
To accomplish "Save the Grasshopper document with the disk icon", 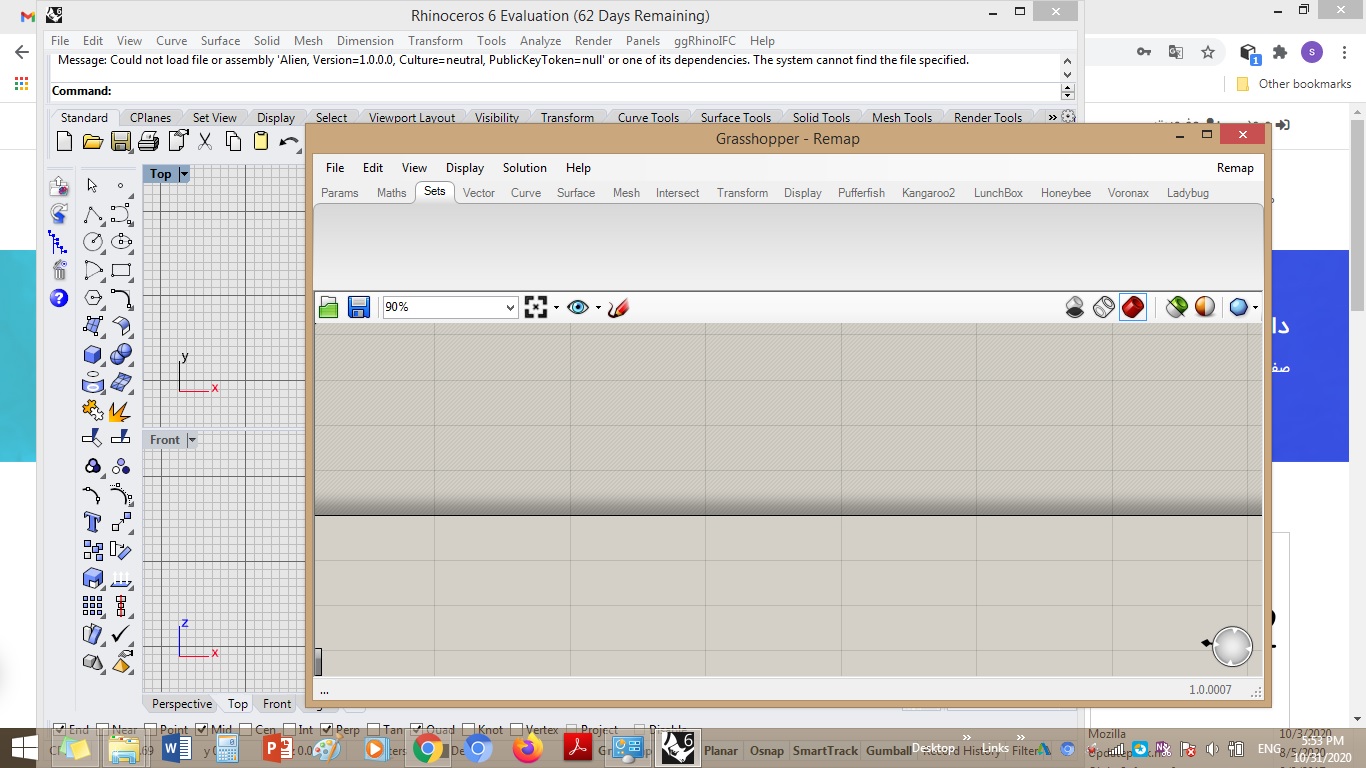I will 359,307.
